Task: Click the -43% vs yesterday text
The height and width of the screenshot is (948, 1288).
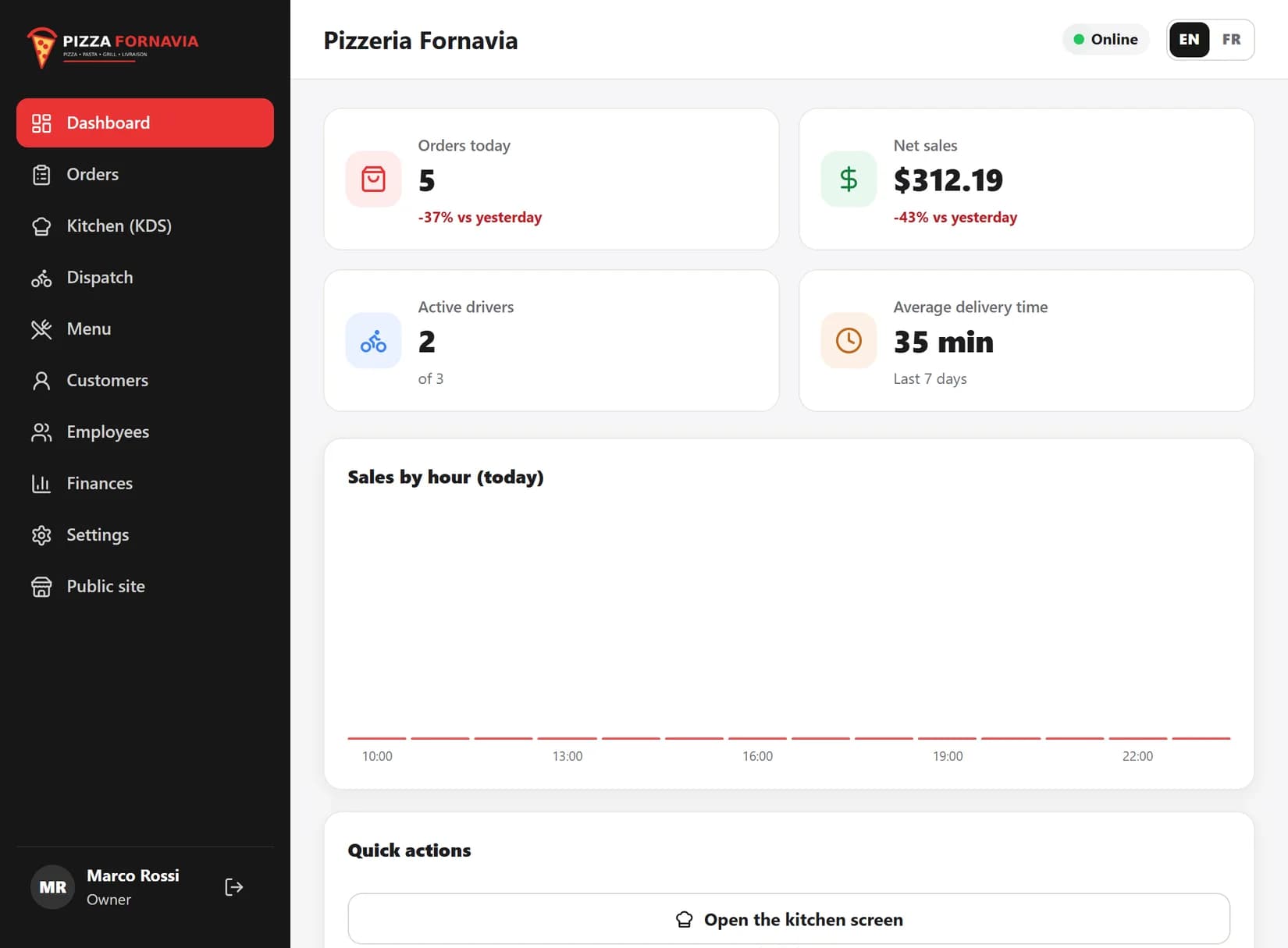Action: coord(955,218)
